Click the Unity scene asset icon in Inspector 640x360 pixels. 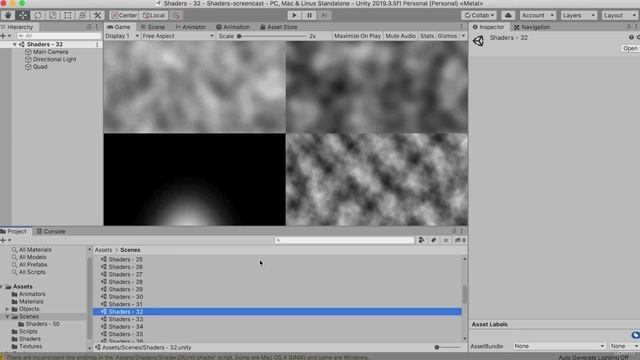pyautogui.click(x=478, y=41)
